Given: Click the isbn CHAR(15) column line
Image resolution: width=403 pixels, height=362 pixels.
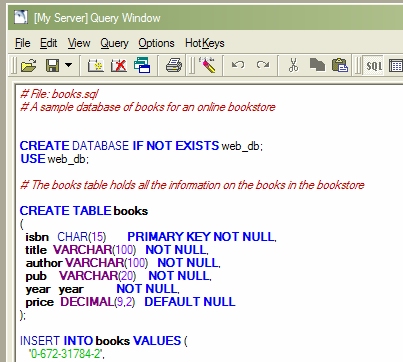Looking at the screenshot, I should (151, 237).
